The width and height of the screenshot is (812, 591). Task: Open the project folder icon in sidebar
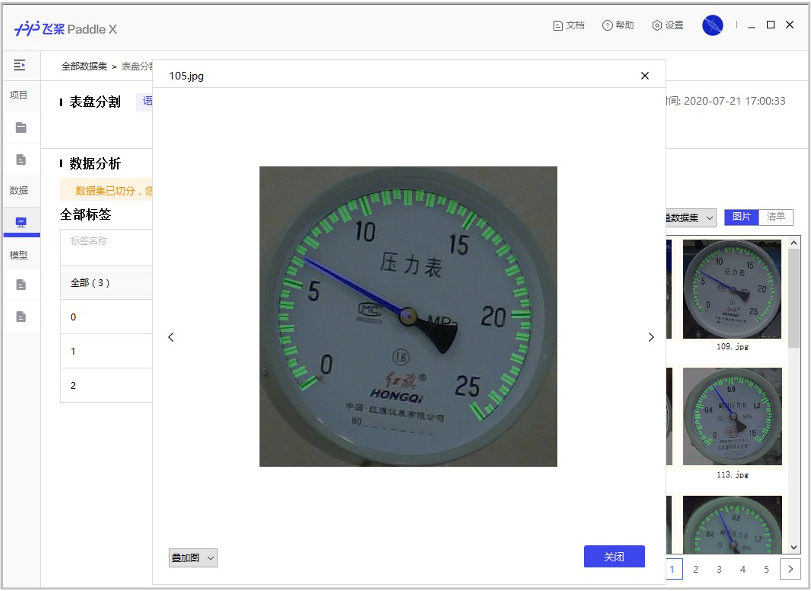coord(20,128)
